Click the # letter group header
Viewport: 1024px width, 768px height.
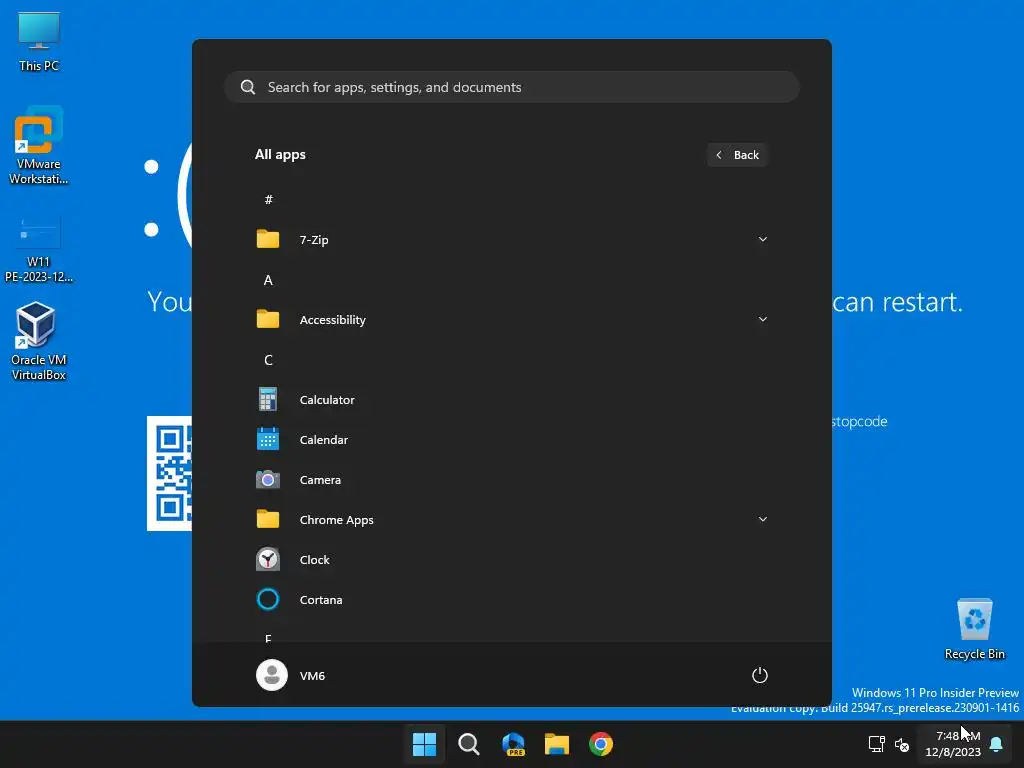pos(268,199)
